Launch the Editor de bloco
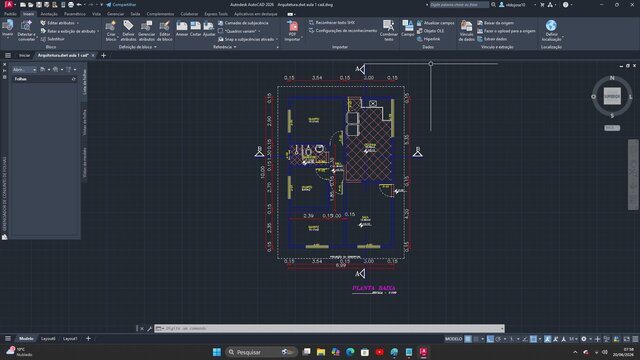Screen dimensions: 640x360 164,31
